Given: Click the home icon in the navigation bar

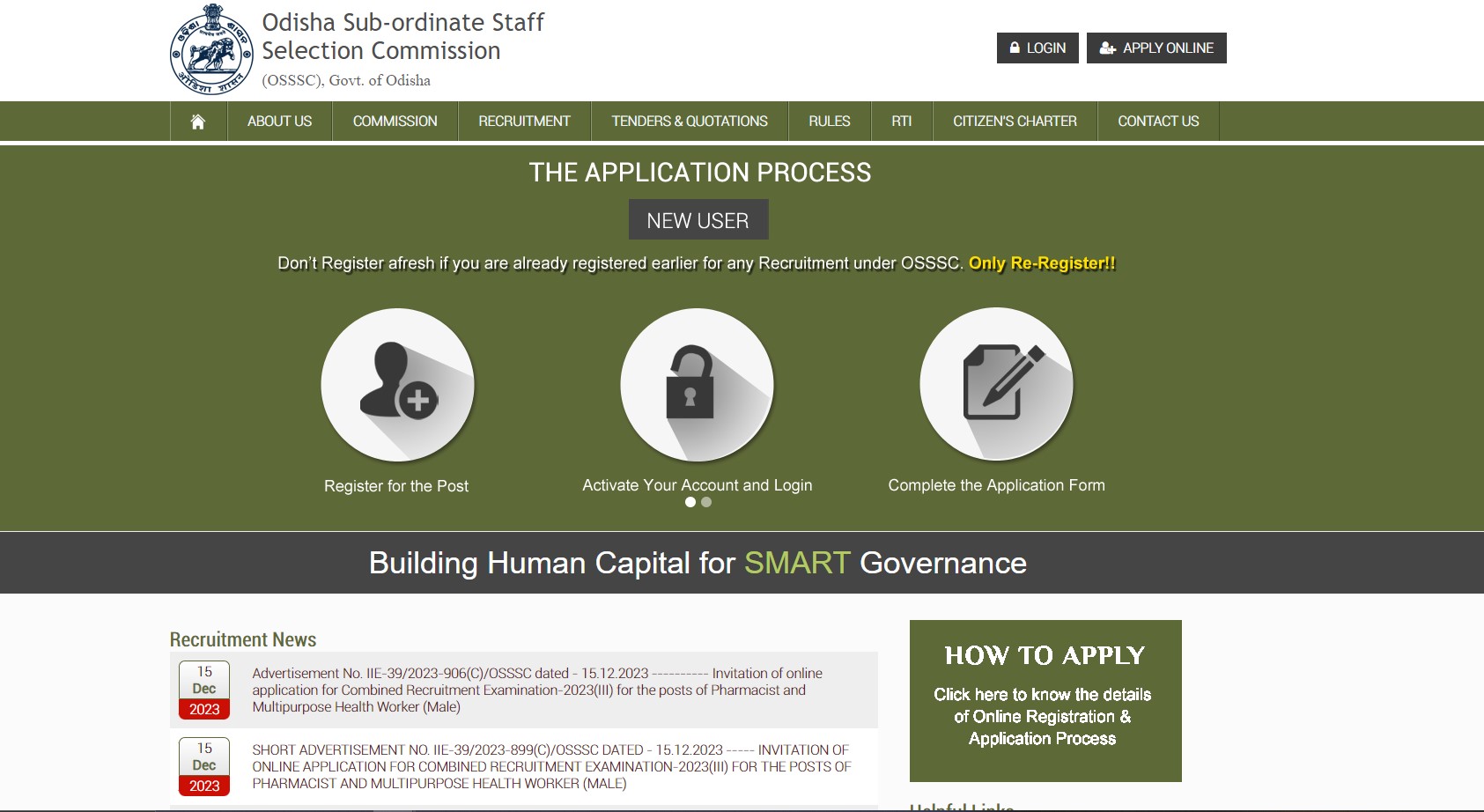Looking at the screenshot, I should tap(198, 122).
